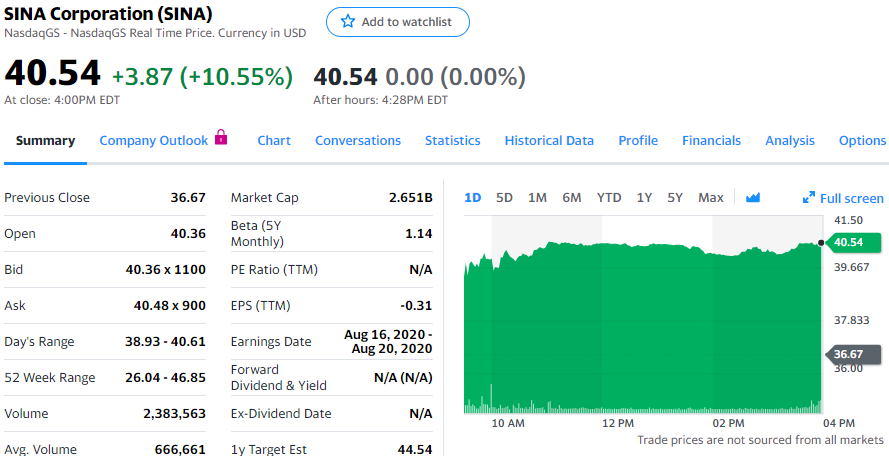Click the Full screen expand arrows icon
889x456 pixels.
(809, 199)
